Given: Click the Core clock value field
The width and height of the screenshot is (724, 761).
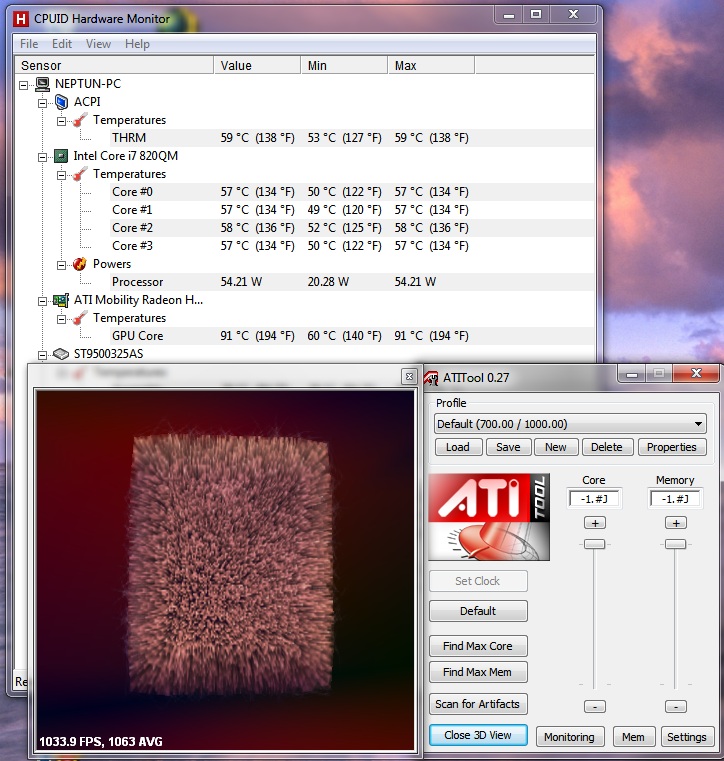Looking at the screenshot, I should pyautogui.click(x=594, y=499).
